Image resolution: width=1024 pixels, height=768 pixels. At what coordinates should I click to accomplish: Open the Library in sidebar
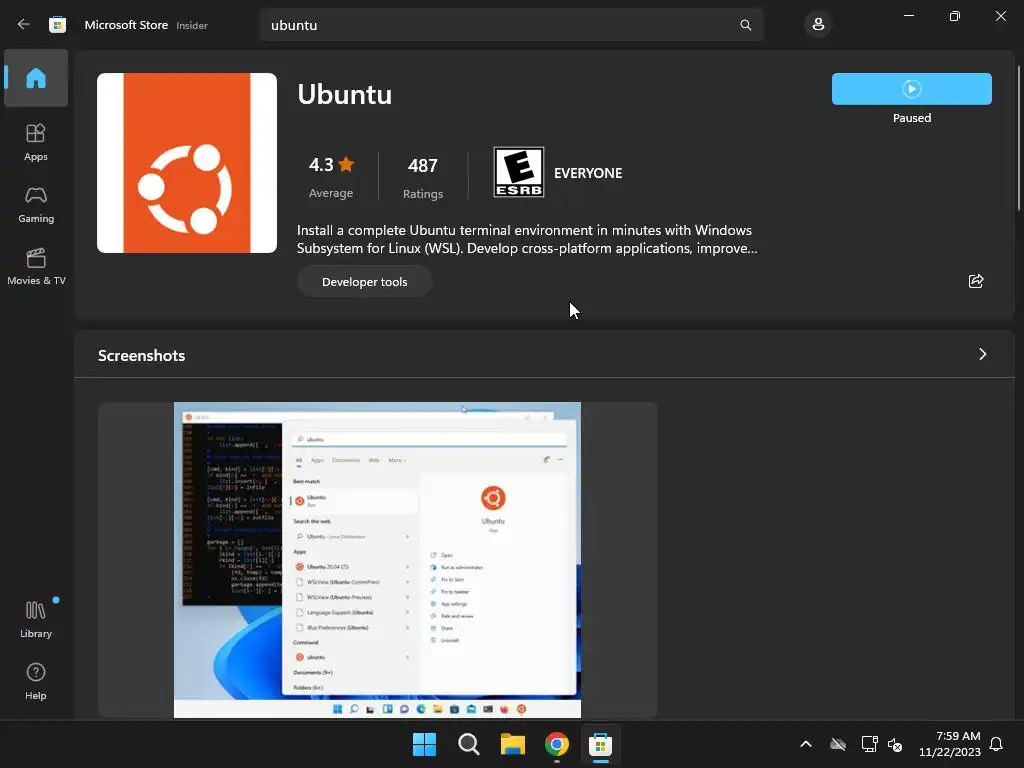36,619
